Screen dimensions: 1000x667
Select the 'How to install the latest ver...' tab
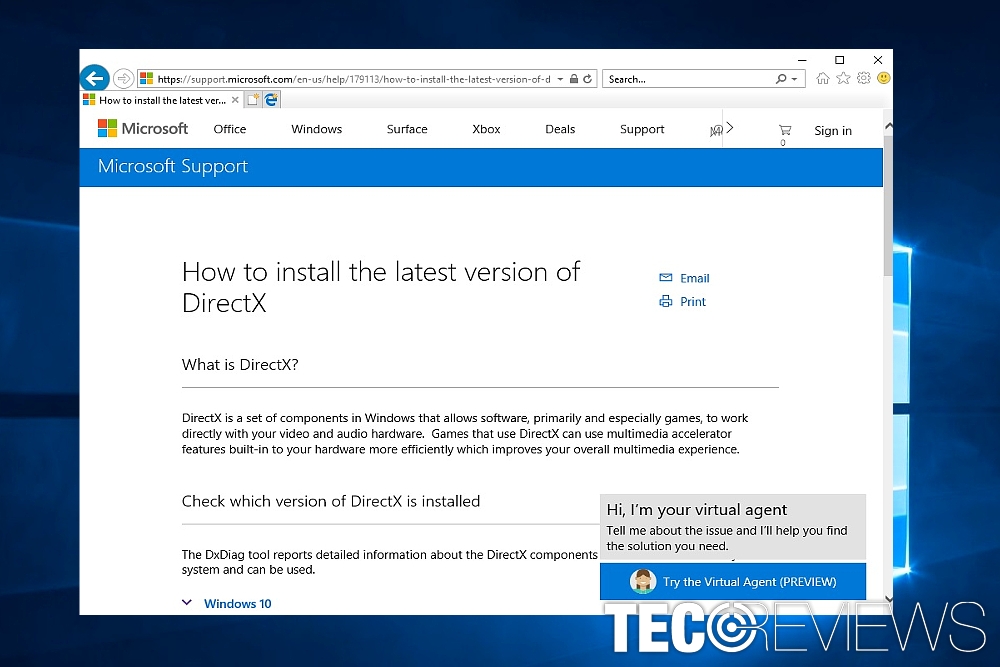click(x=161, y=100)
